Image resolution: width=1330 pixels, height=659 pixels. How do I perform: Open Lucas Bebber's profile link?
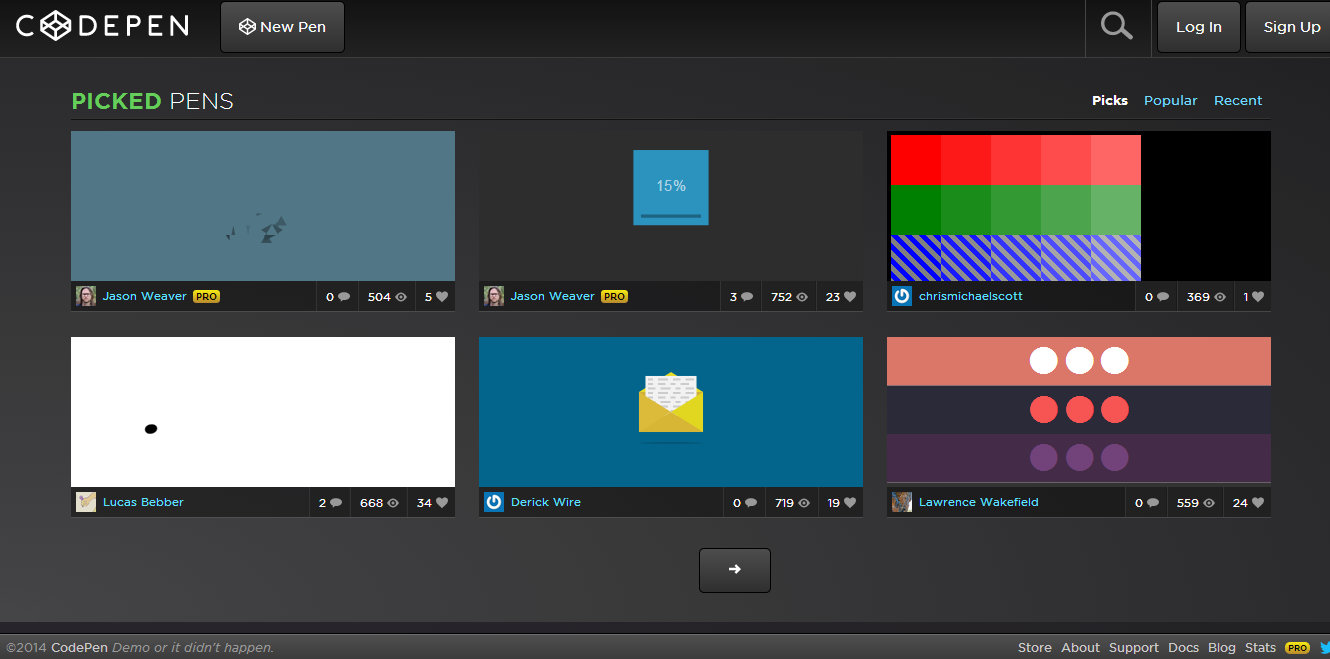(143, 502)
